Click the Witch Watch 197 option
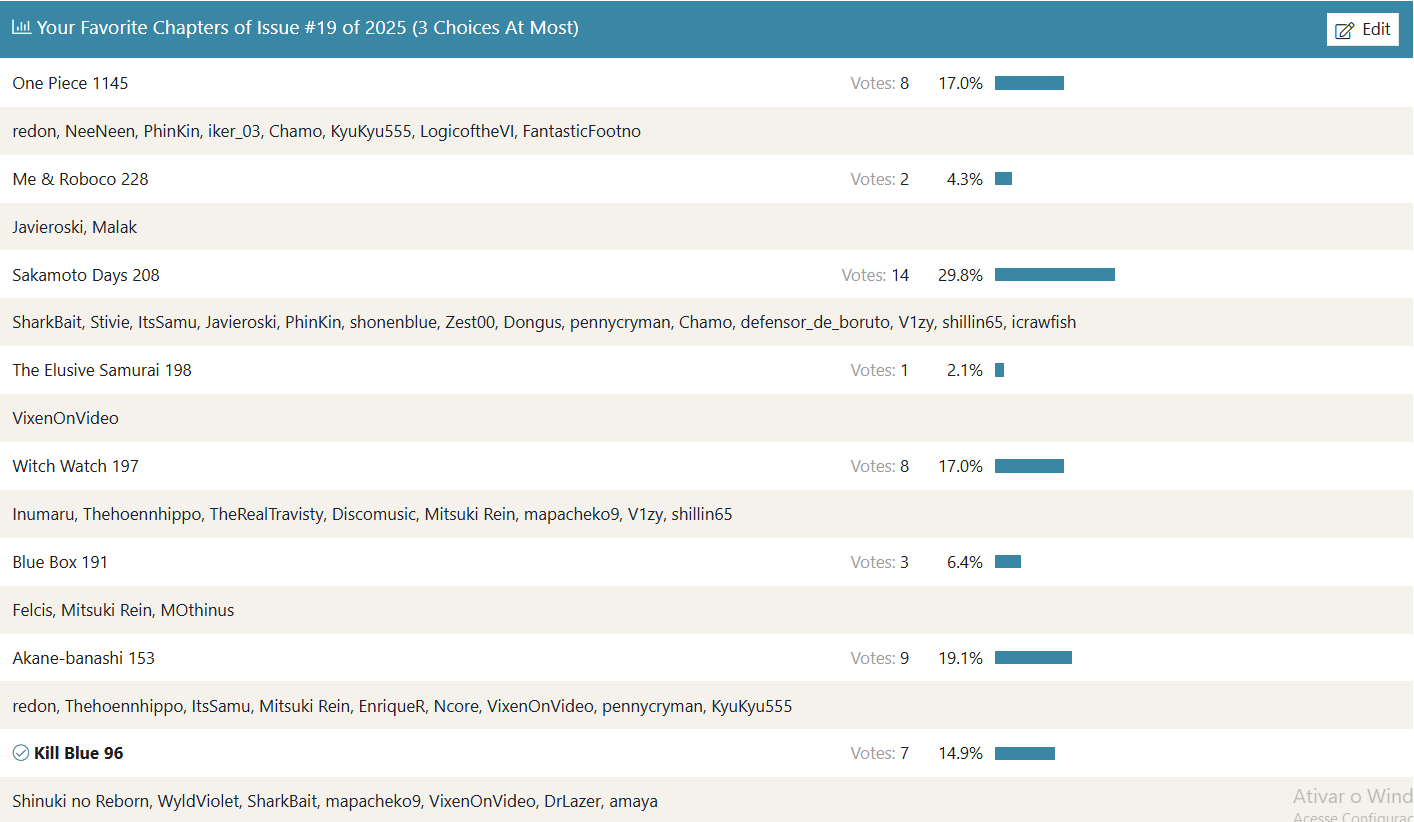1414x822 pixels. (x=76, y=466)
